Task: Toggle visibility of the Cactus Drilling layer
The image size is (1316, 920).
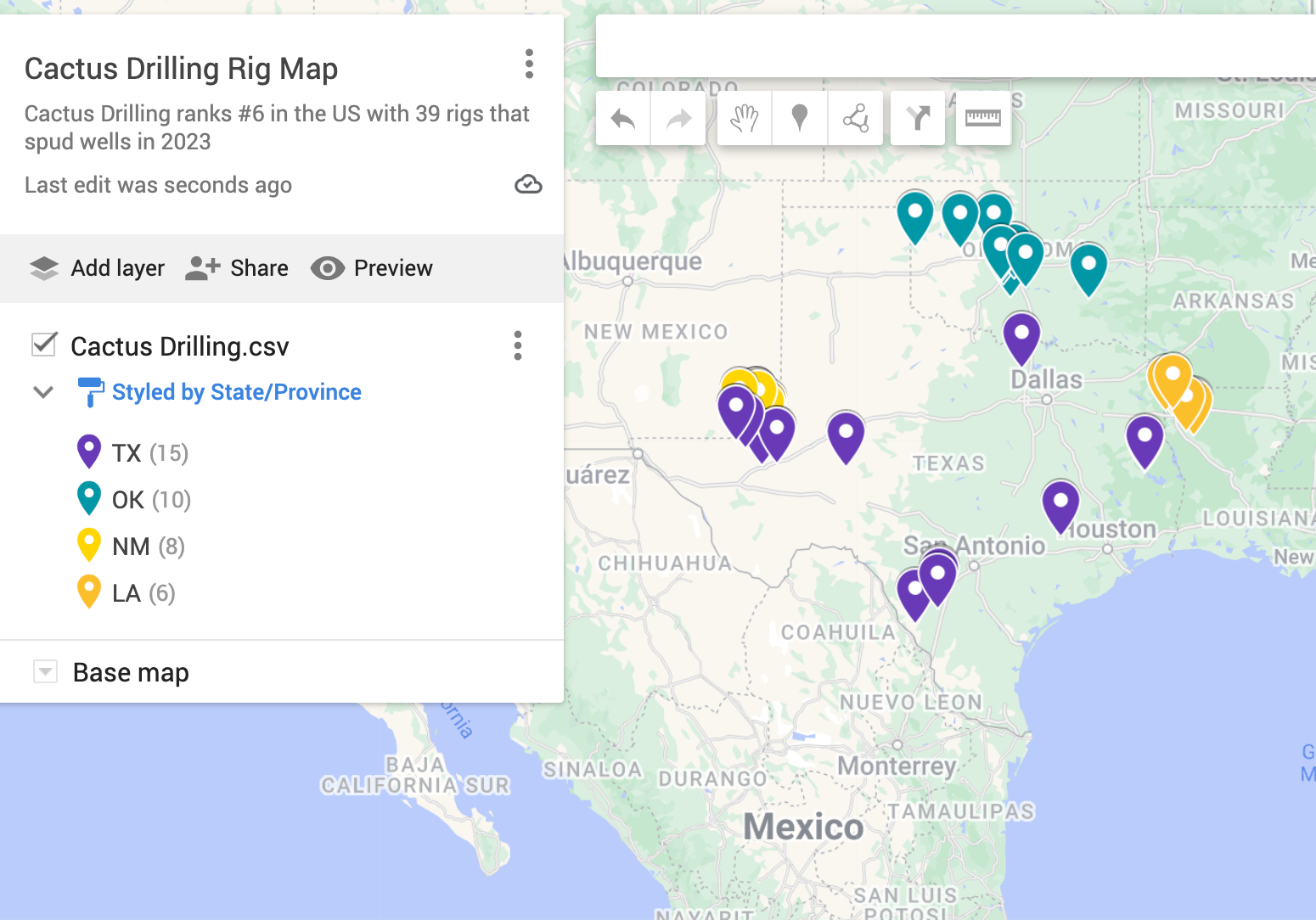Action: pos(42,345)
